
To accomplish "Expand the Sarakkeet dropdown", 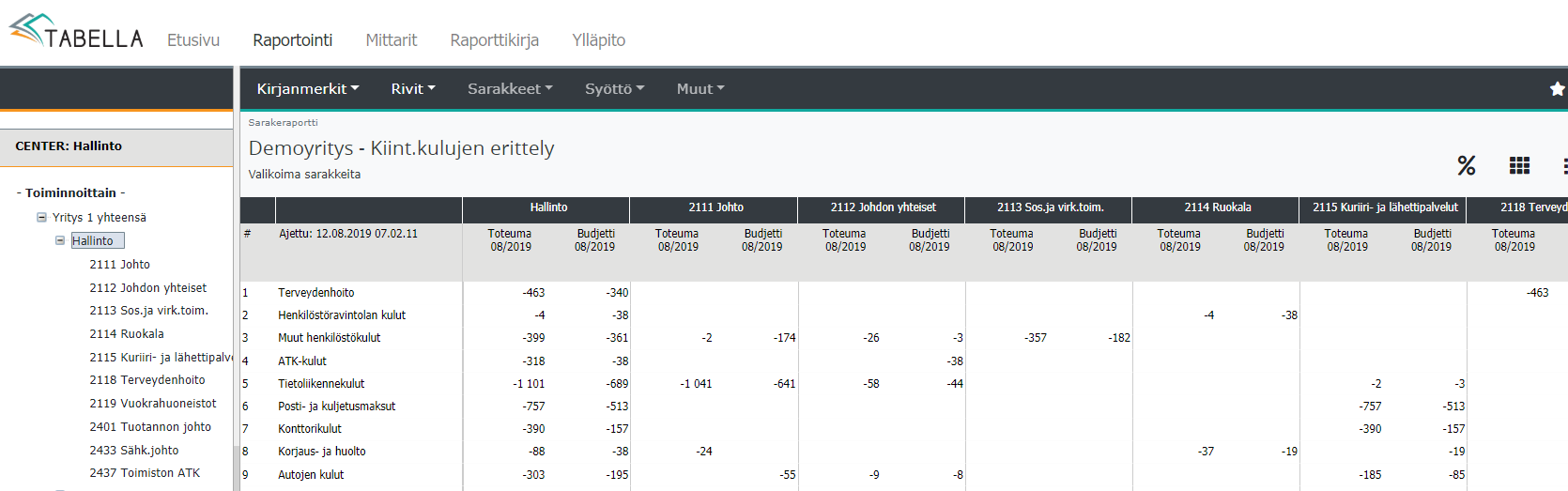I will tap(510, 88).
